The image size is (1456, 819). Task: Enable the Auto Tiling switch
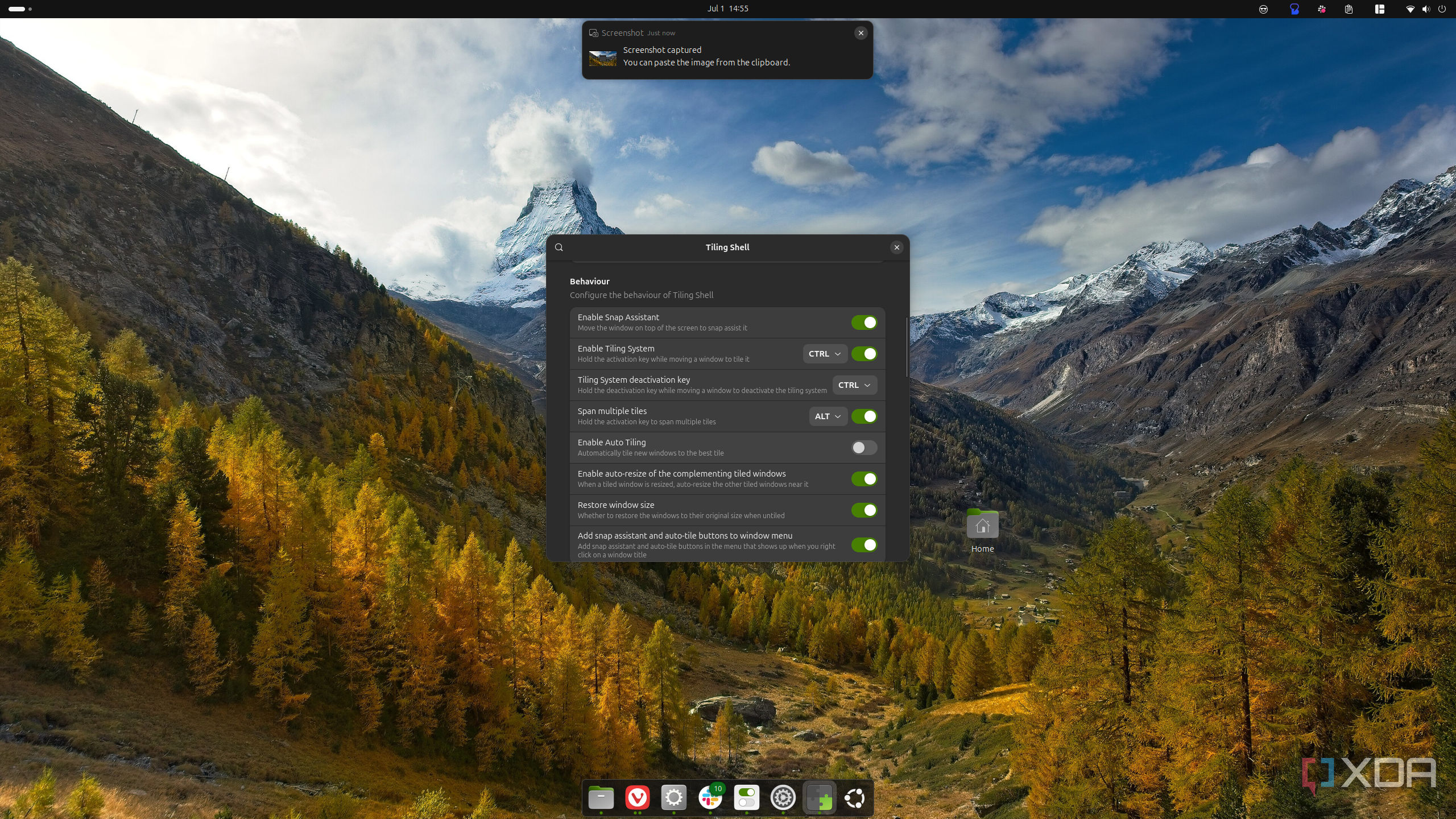point(864,448)
